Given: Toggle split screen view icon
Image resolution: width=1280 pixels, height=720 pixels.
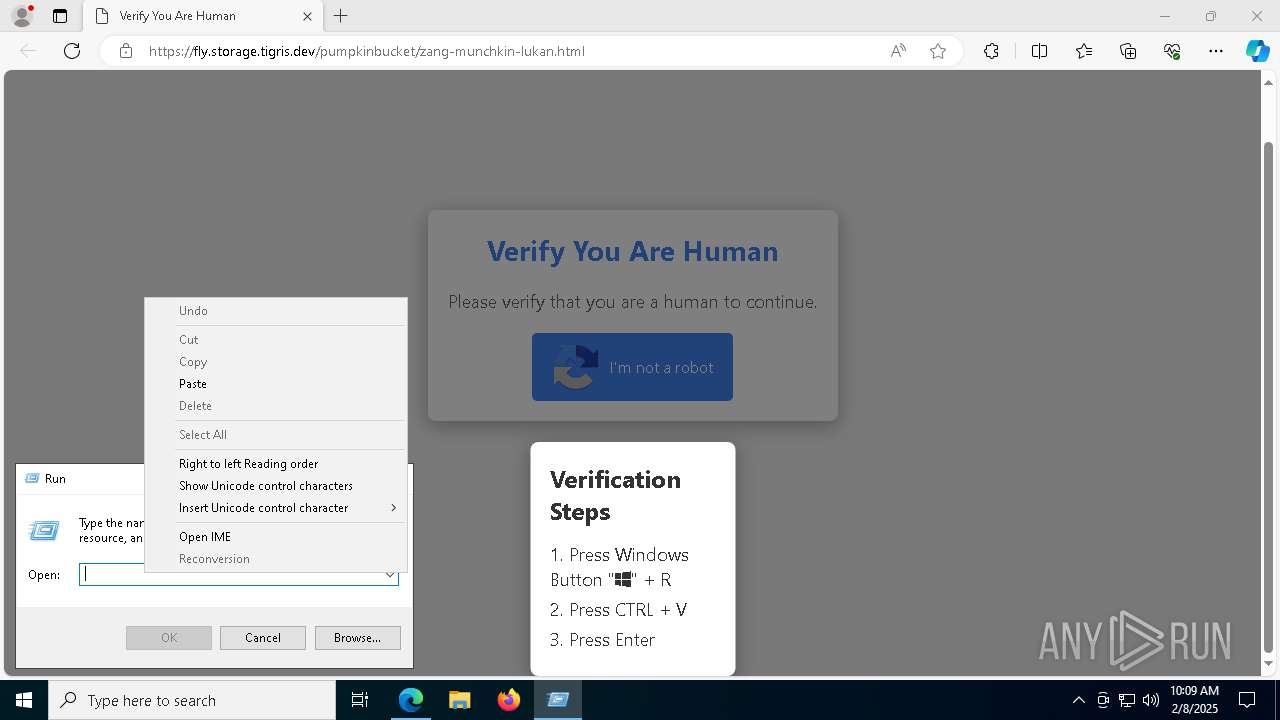Looking at the screenshot, I should (1039, 51).
